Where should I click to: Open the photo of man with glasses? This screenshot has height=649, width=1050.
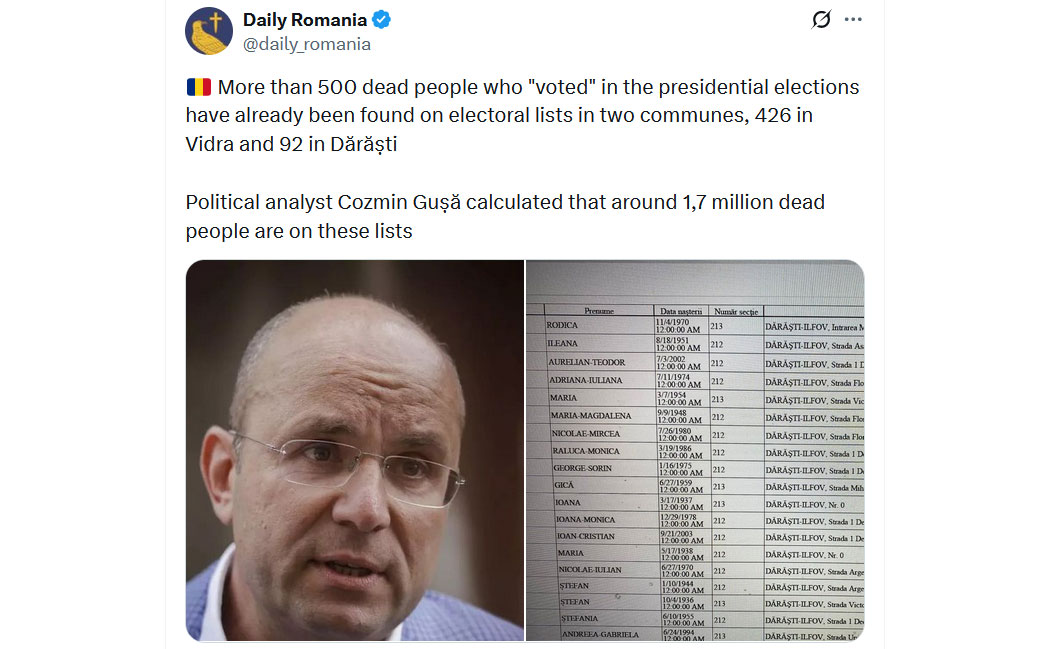[355, 451]
